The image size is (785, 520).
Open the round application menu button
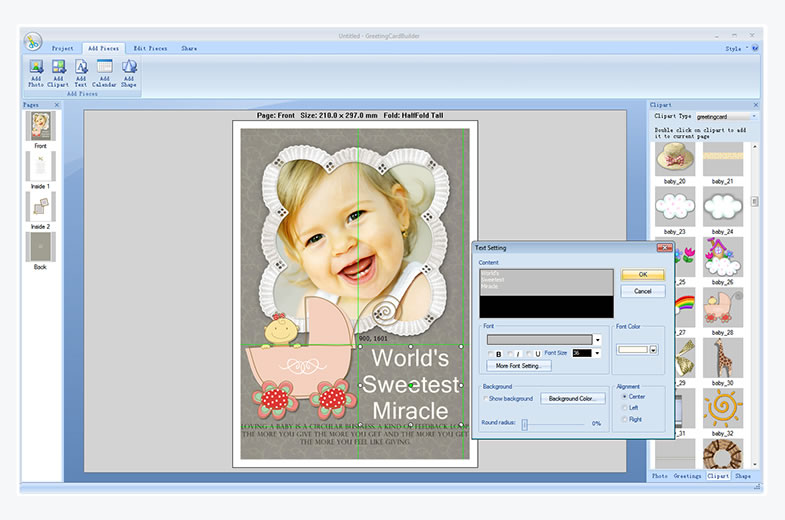pos(33,42)
